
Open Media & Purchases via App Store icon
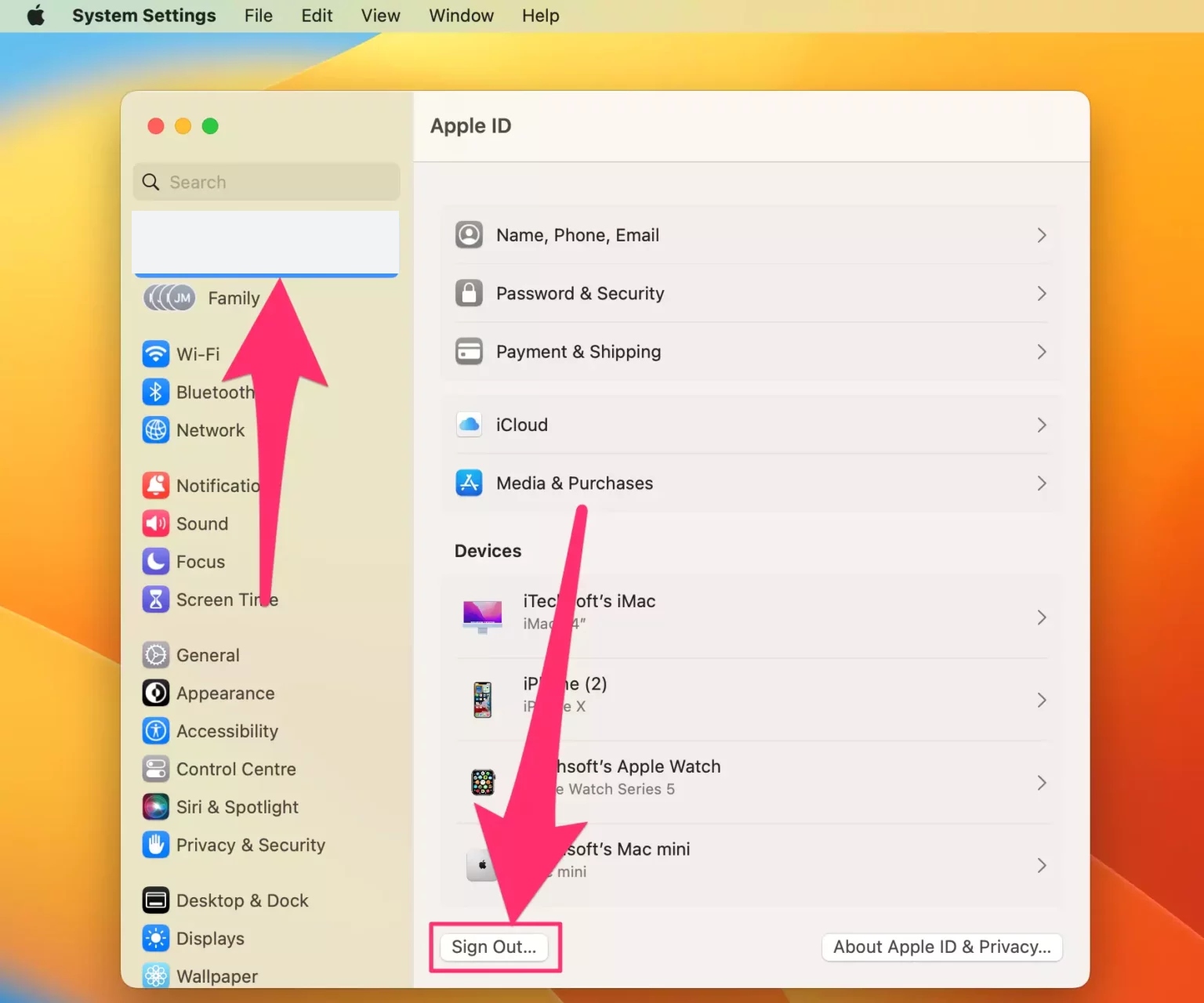[x=469, y=483]
